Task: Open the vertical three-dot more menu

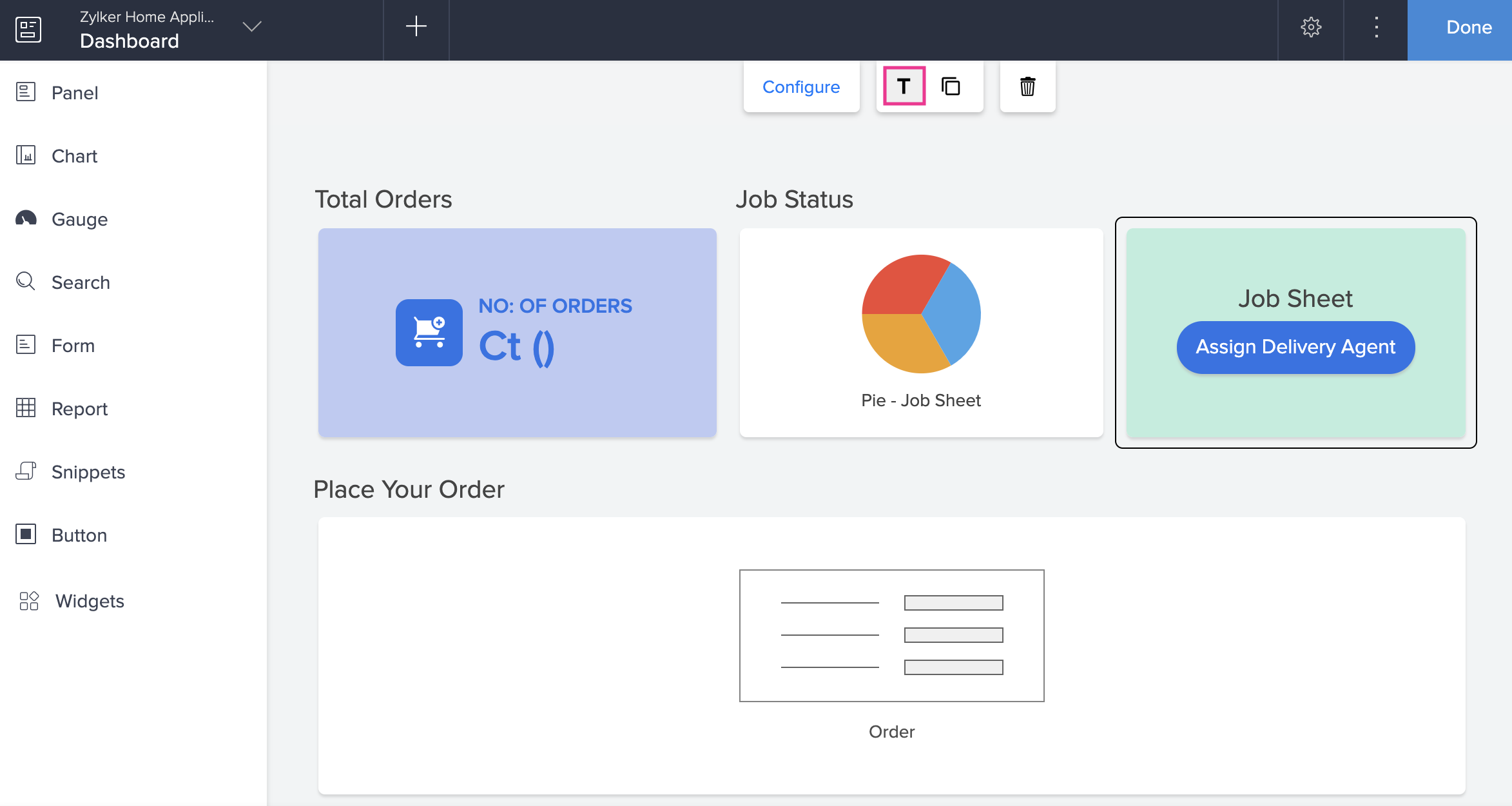Action: 1376,27
